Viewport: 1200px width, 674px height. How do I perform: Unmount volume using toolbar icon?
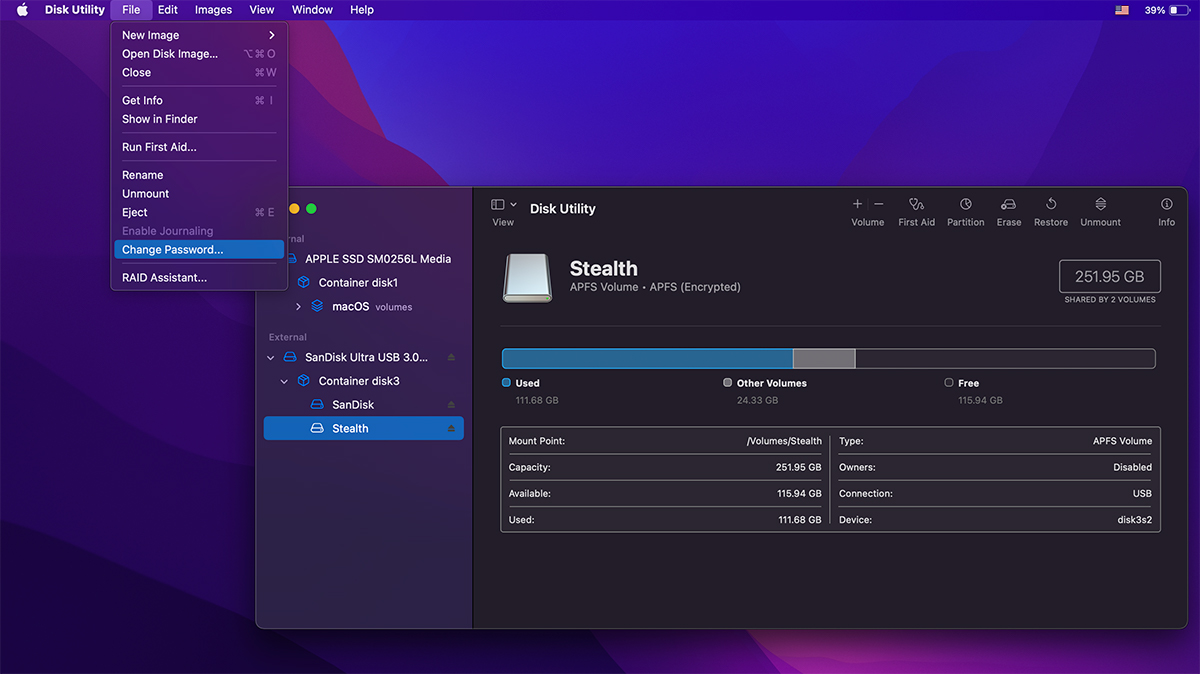pyautogui.click(x=1100, y=205)
